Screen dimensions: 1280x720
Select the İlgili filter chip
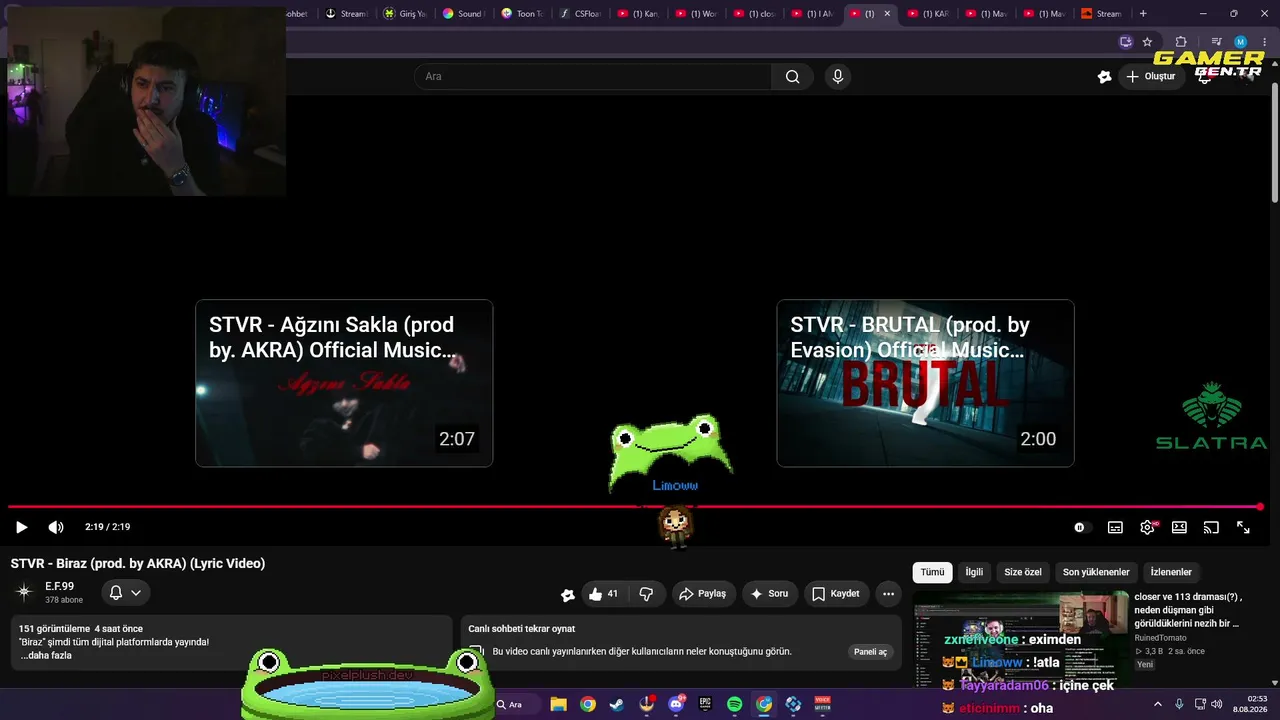pyautogui.click(x=974, y=572)
